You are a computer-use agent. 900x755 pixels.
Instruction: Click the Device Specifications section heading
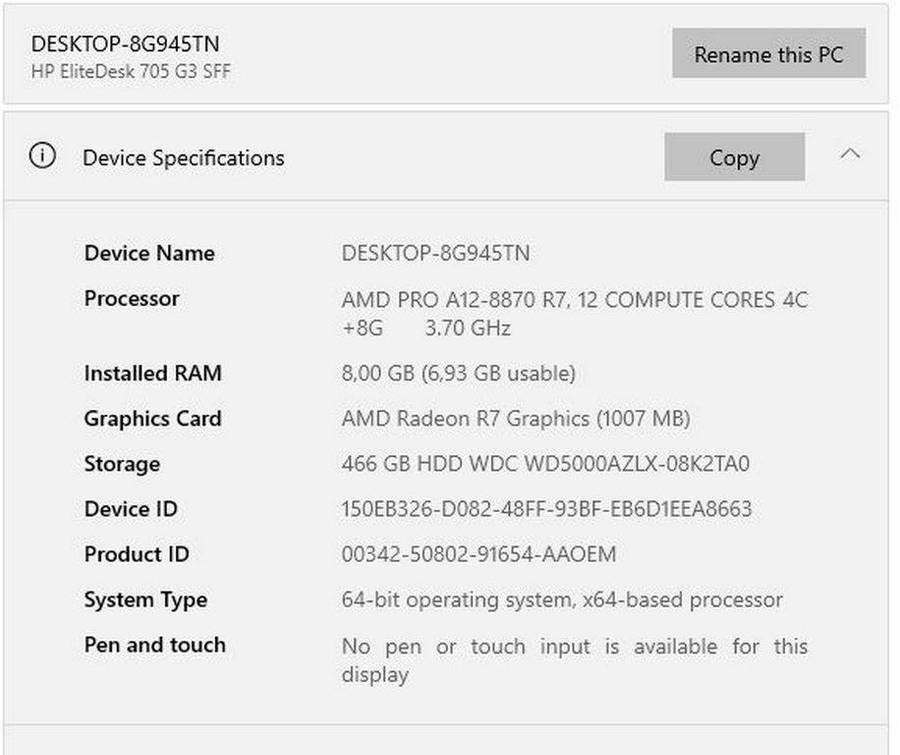coord(183,158)
